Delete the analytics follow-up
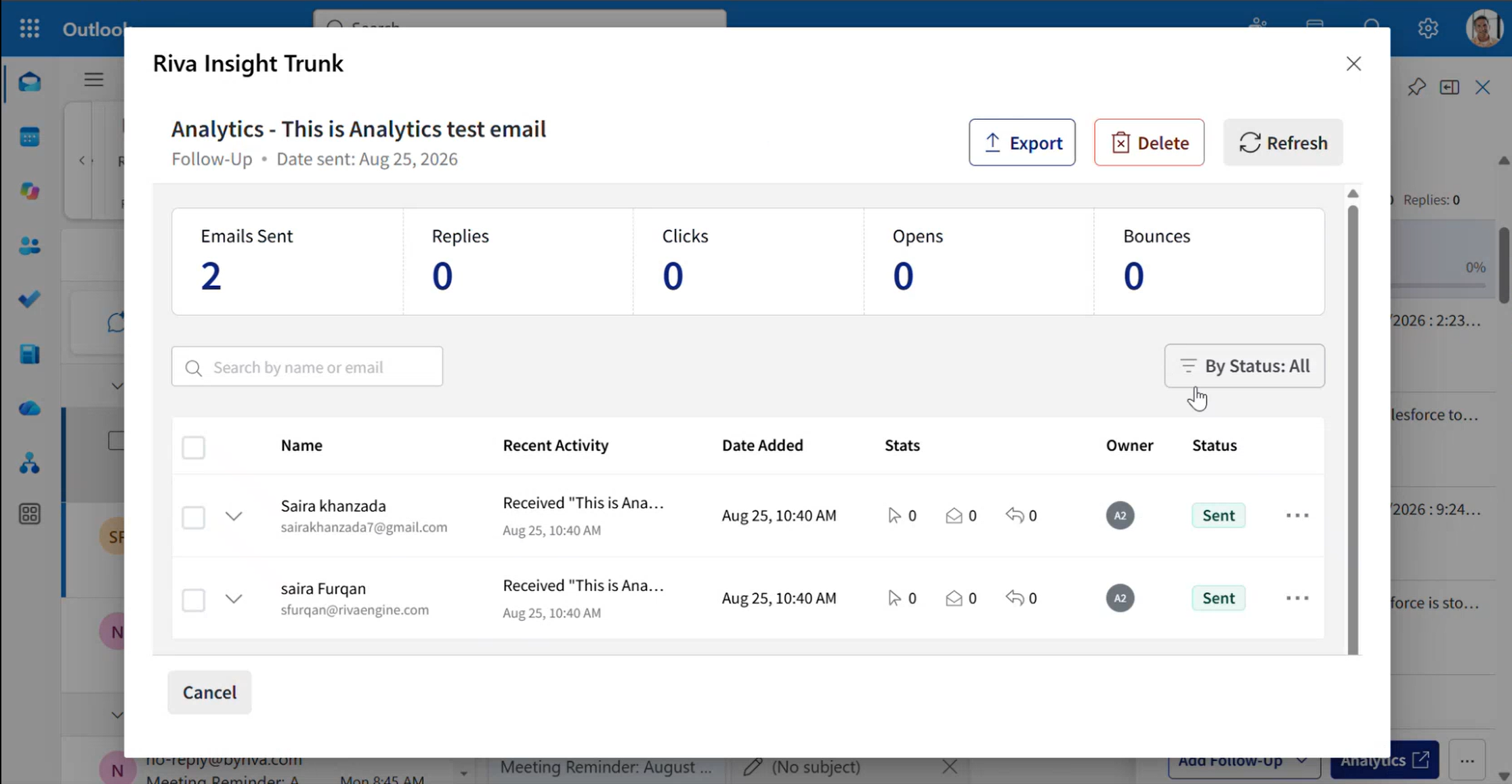This screenshot has height=784, width=1512. pos(1149,142)
